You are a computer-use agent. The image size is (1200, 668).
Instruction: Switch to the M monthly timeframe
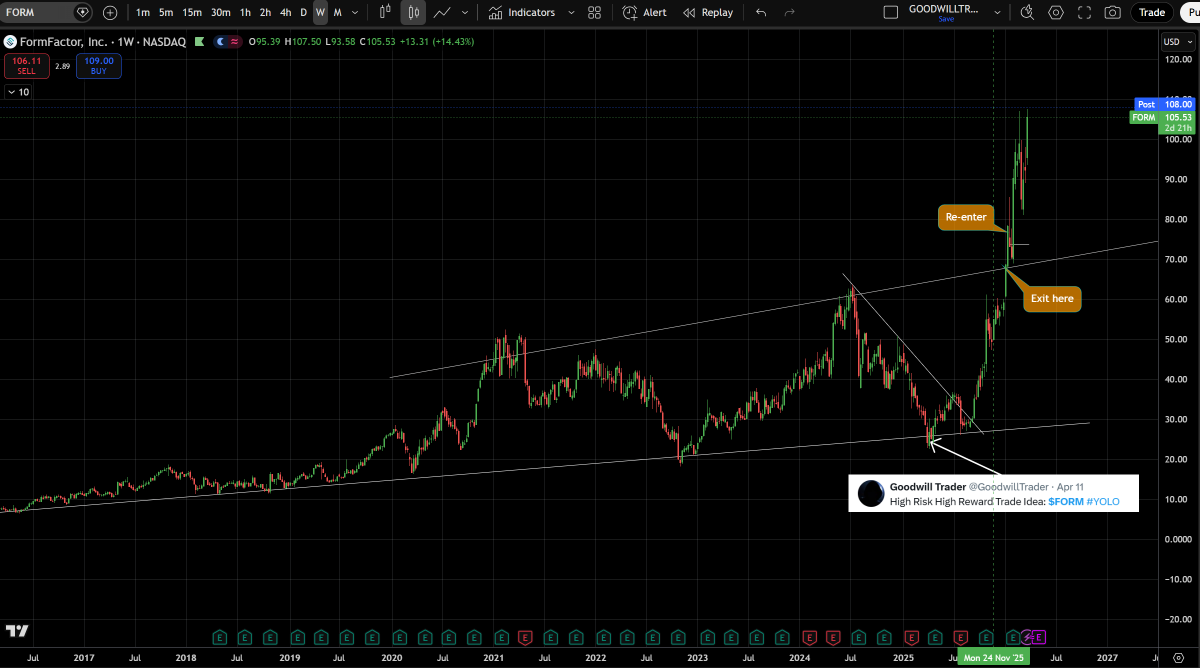[337, 12]
